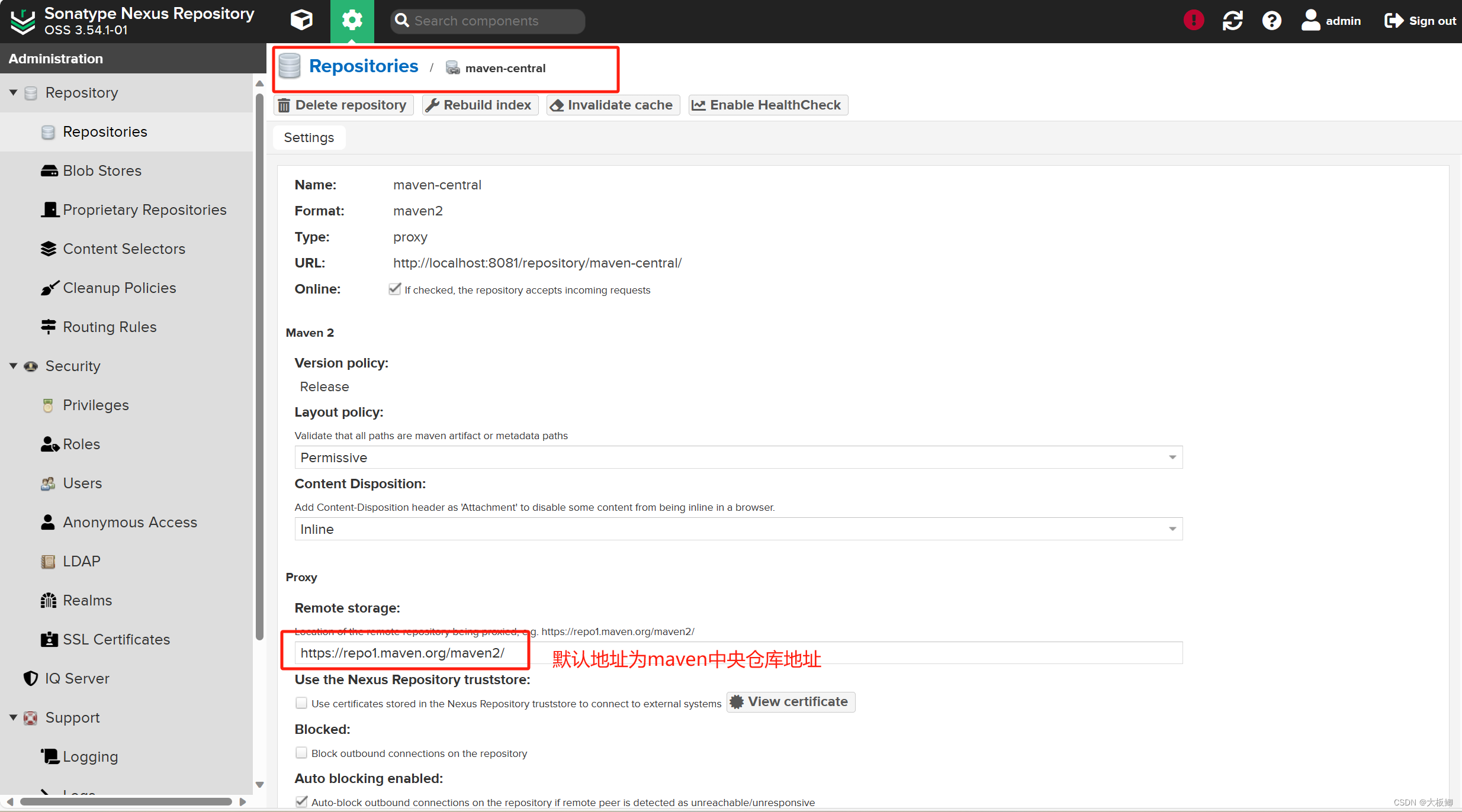Click the Sonatype Nexus logo

pos(23,21)
